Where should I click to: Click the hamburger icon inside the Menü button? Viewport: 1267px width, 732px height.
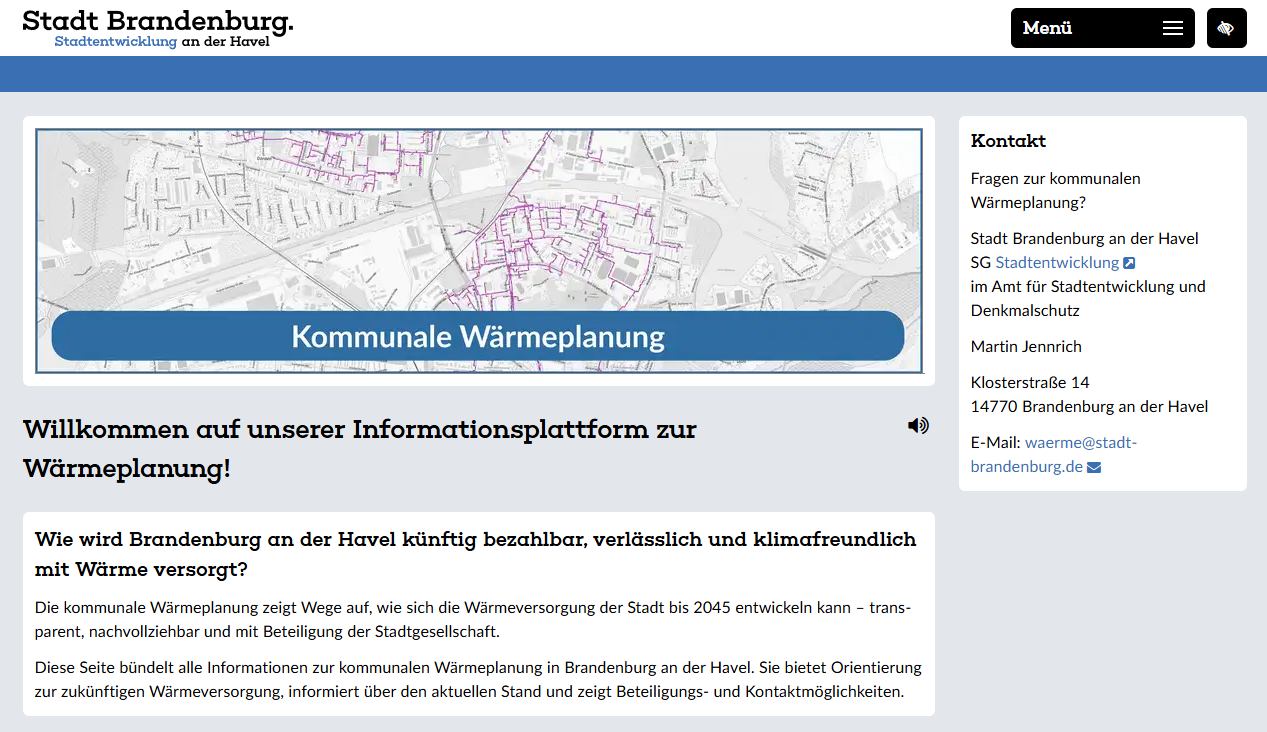click(x=1171, y=27)
